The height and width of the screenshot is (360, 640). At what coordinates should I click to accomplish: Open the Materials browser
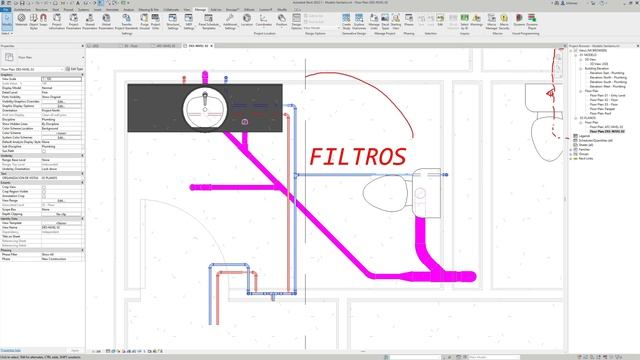pyautogui.click(x=21, y=20)
